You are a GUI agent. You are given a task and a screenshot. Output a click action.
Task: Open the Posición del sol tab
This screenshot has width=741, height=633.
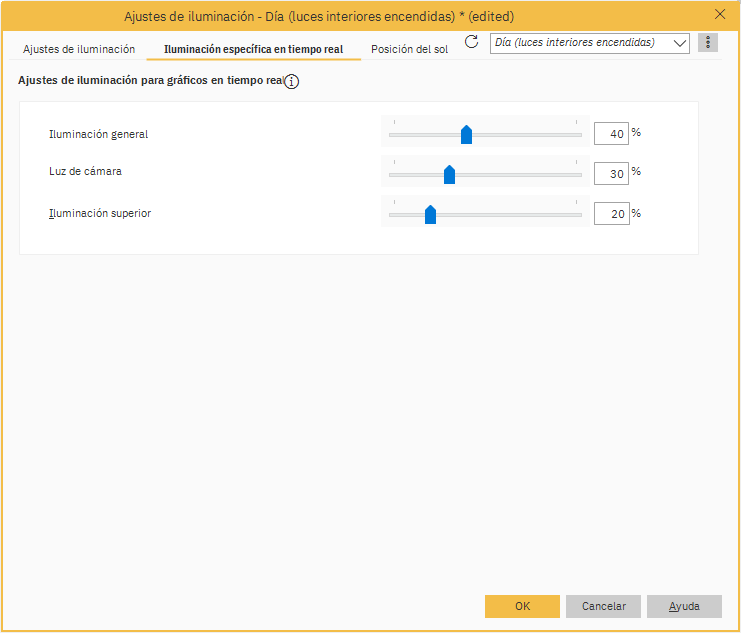tap(409, 48)
